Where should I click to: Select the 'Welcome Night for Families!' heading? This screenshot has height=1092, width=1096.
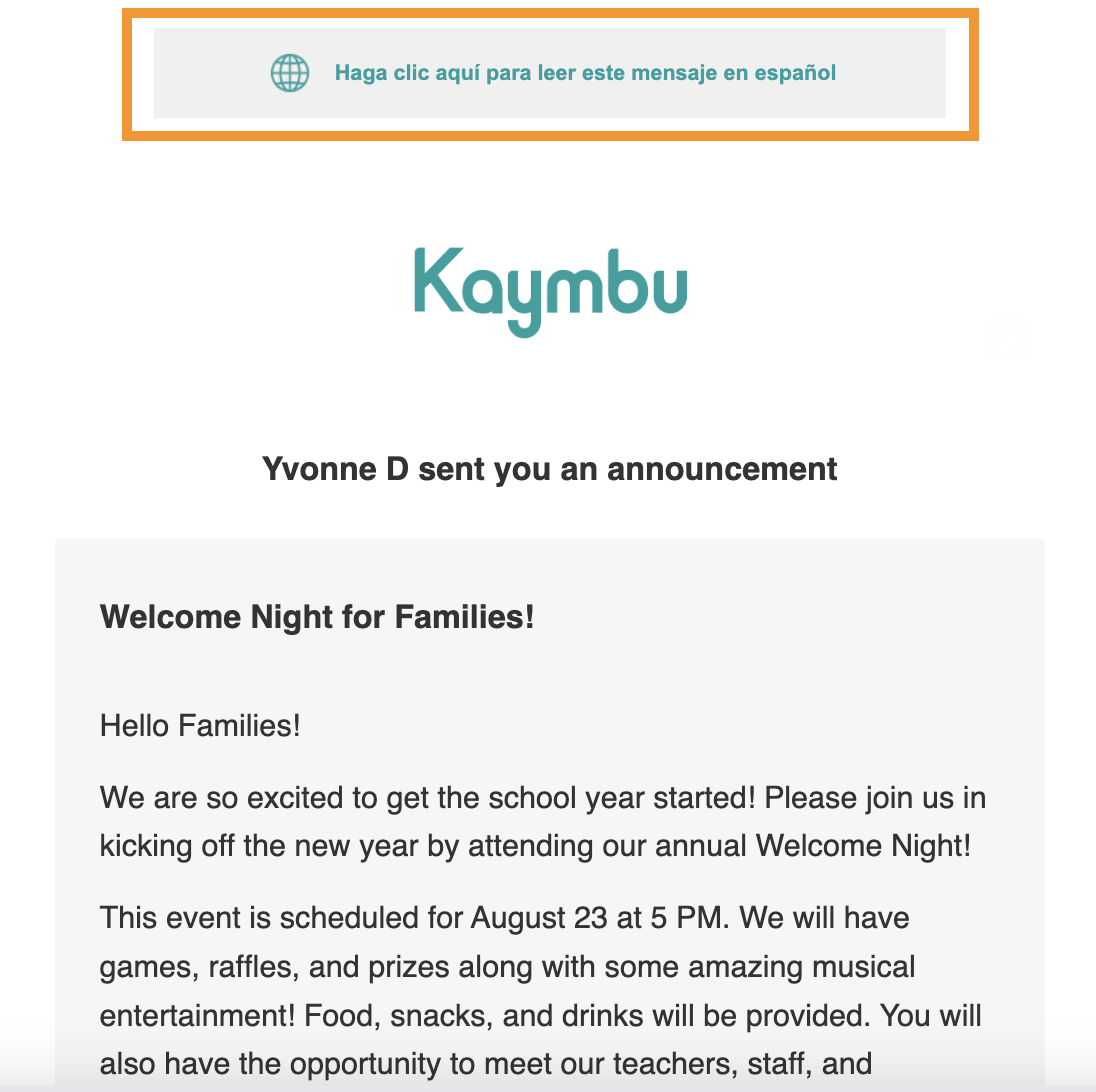point(316,616)
